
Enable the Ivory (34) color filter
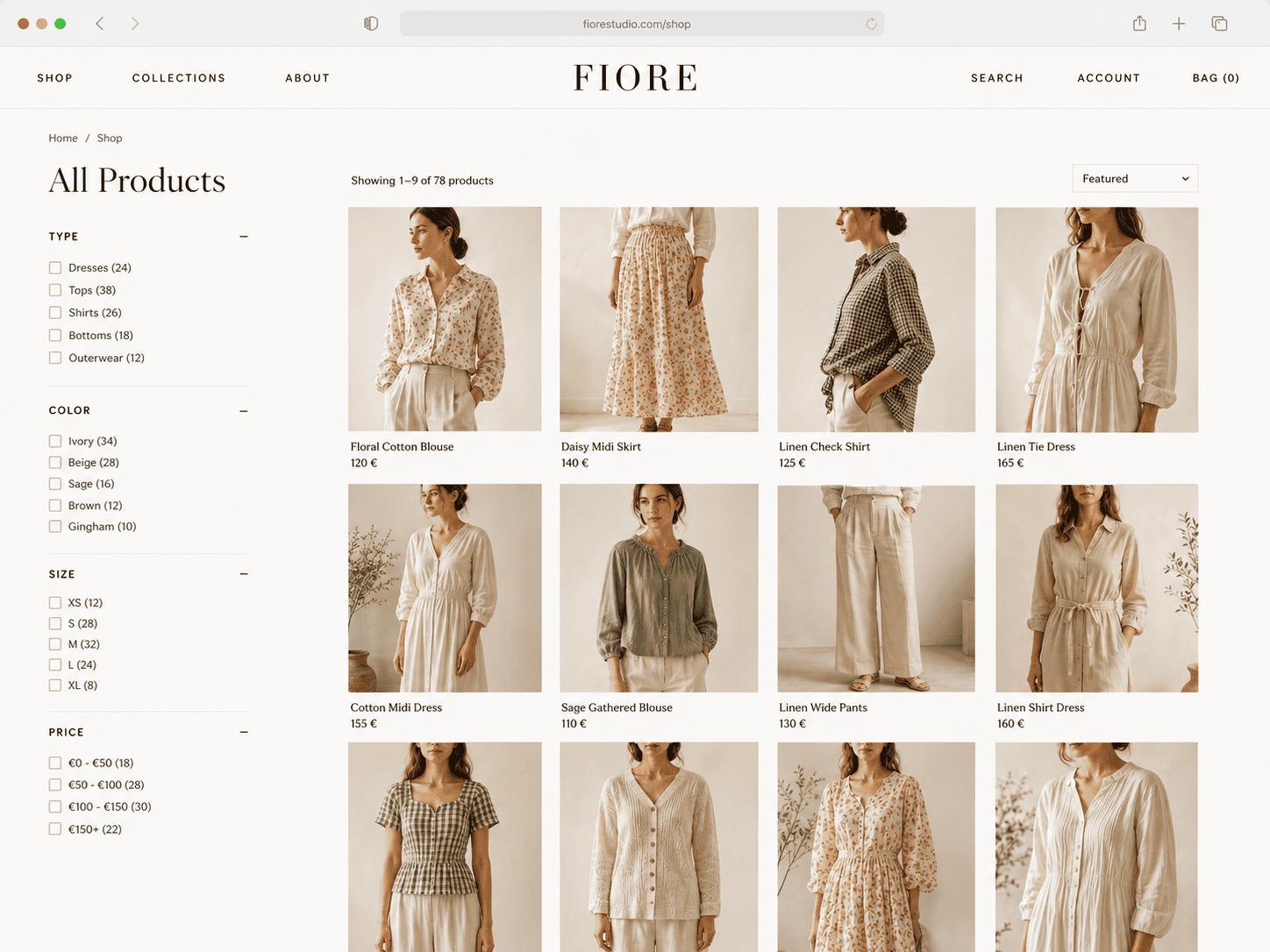click(55, 441)
